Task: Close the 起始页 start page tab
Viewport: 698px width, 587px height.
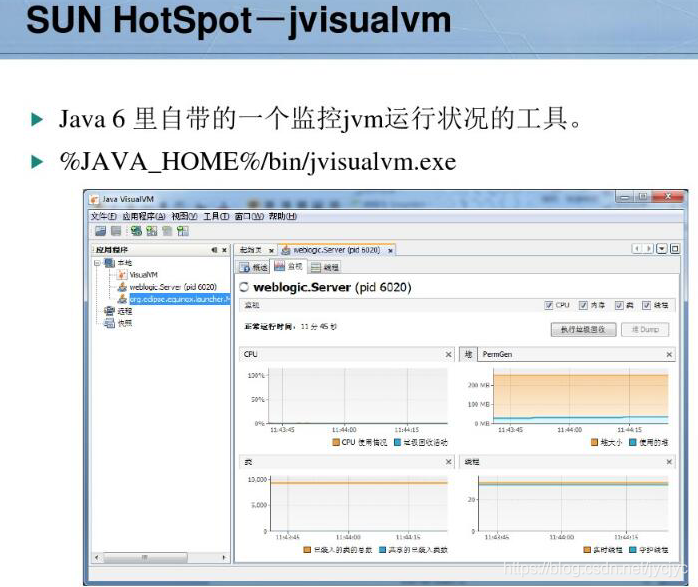Action: [271, 251]
